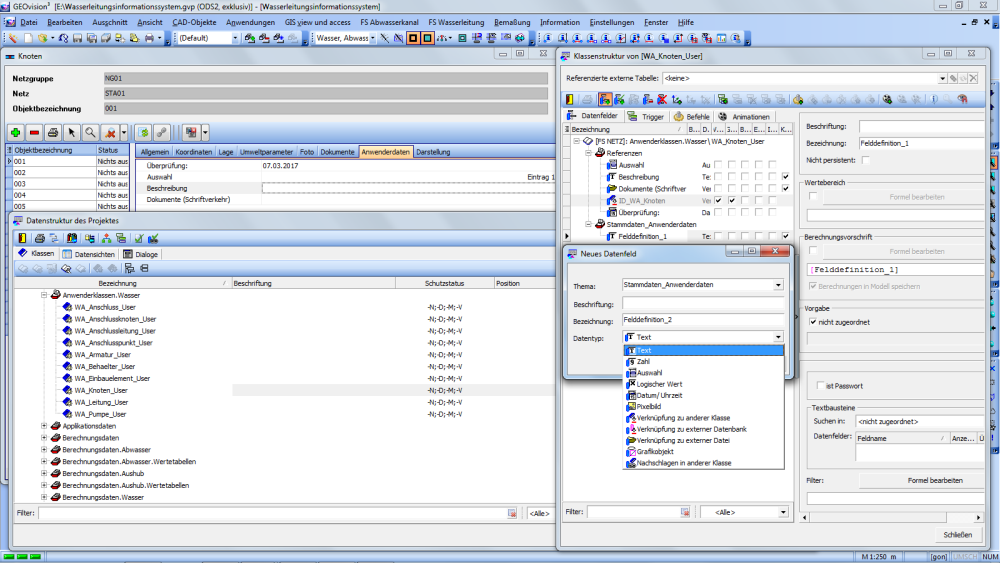Viewport: 1000px width, 563px height.
Task: Open the info icon in Klassenstruktur toolbar
Action: coord(934,99)
